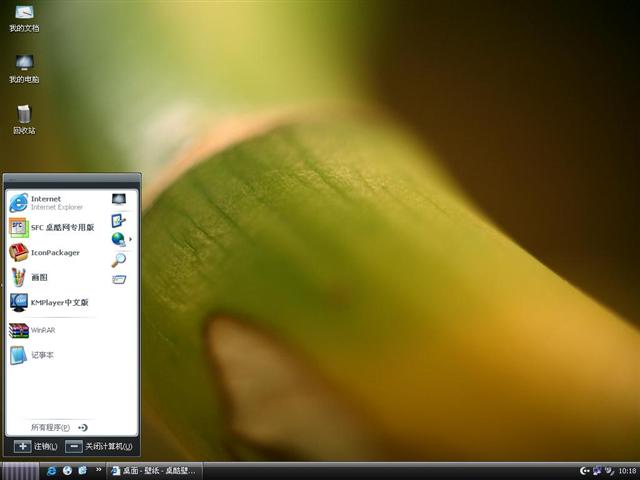
Task: Click the 10:18 clock in the tray
Action: pos(628,471)
